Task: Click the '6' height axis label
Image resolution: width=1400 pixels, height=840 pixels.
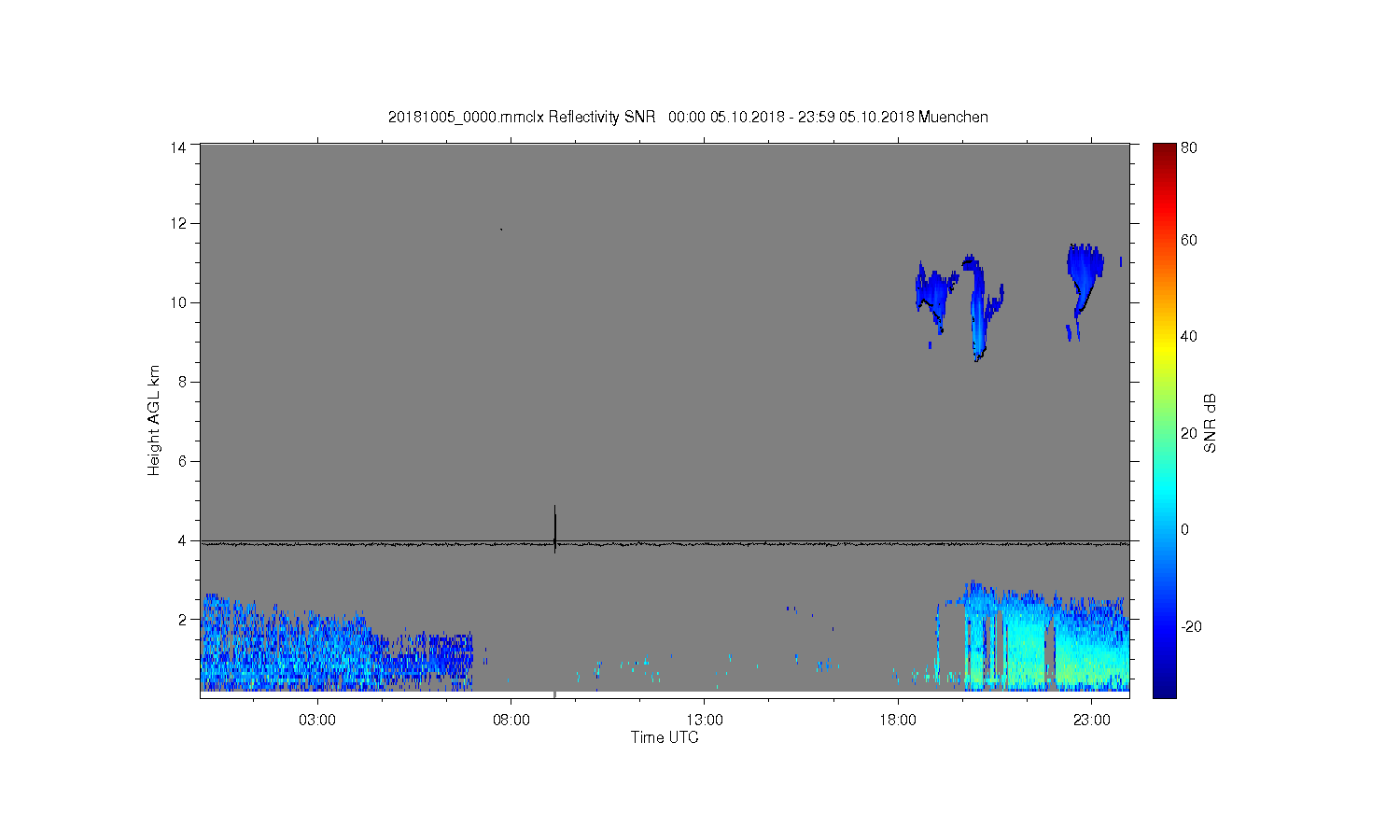Action: click(x=183, y=461)
